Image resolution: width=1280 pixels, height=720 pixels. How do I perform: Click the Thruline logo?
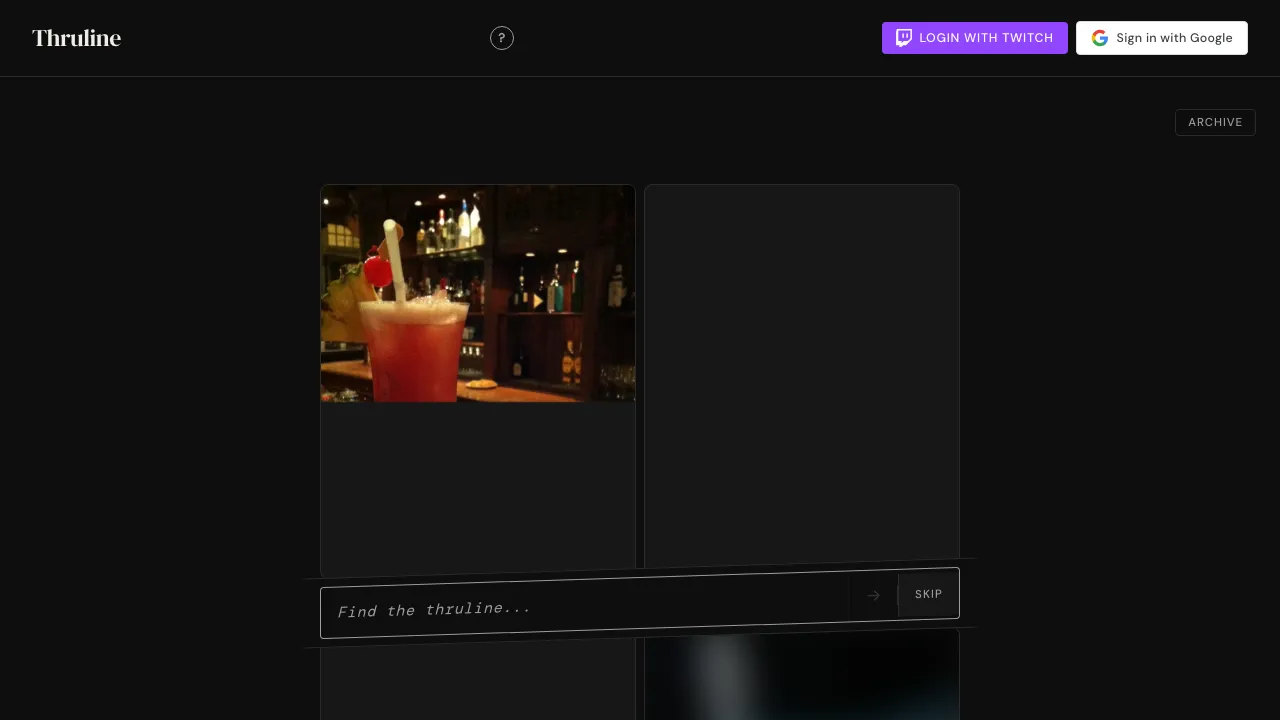point(76,38)
